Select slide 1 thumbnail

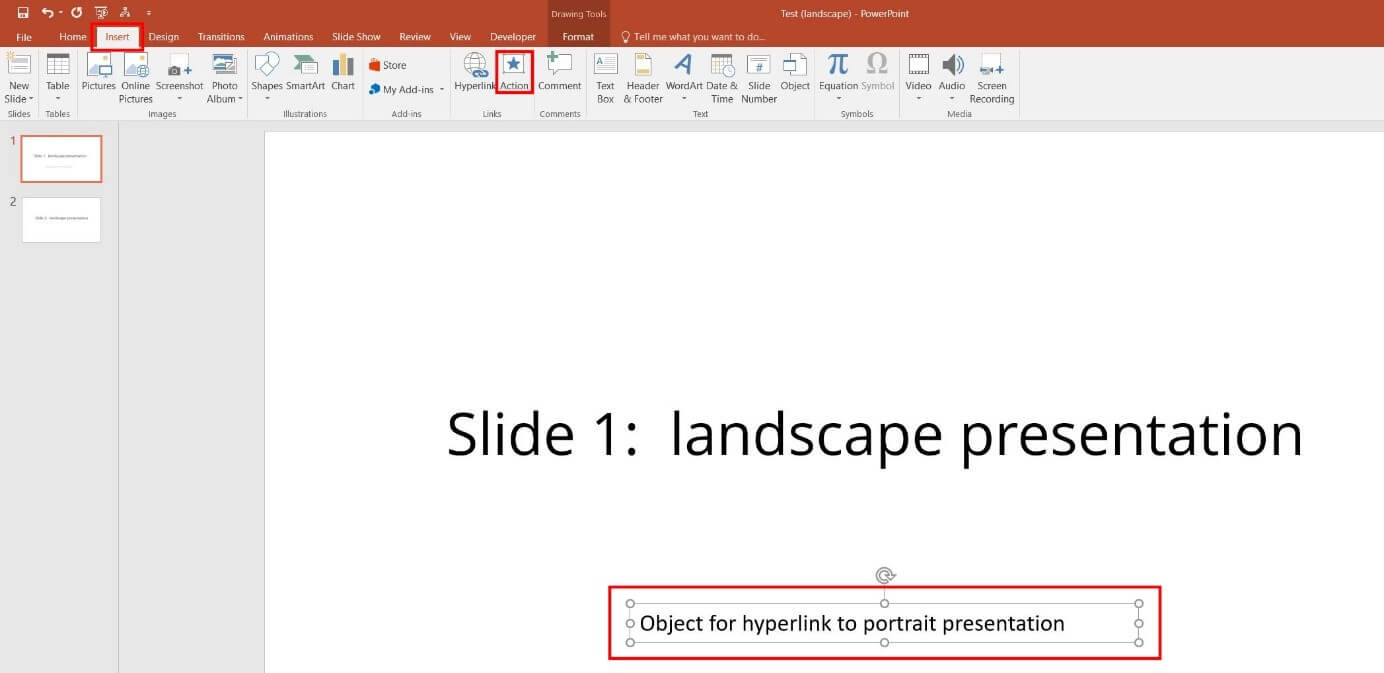(61, 159)
